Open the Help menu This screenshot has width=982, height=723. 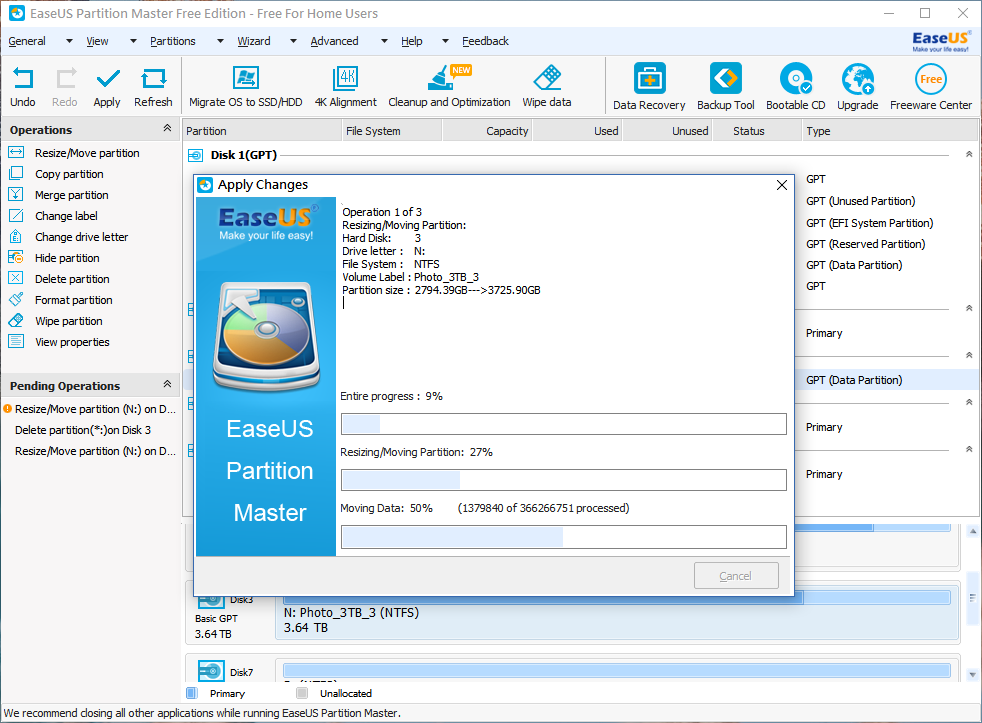(x=411, y=41)
